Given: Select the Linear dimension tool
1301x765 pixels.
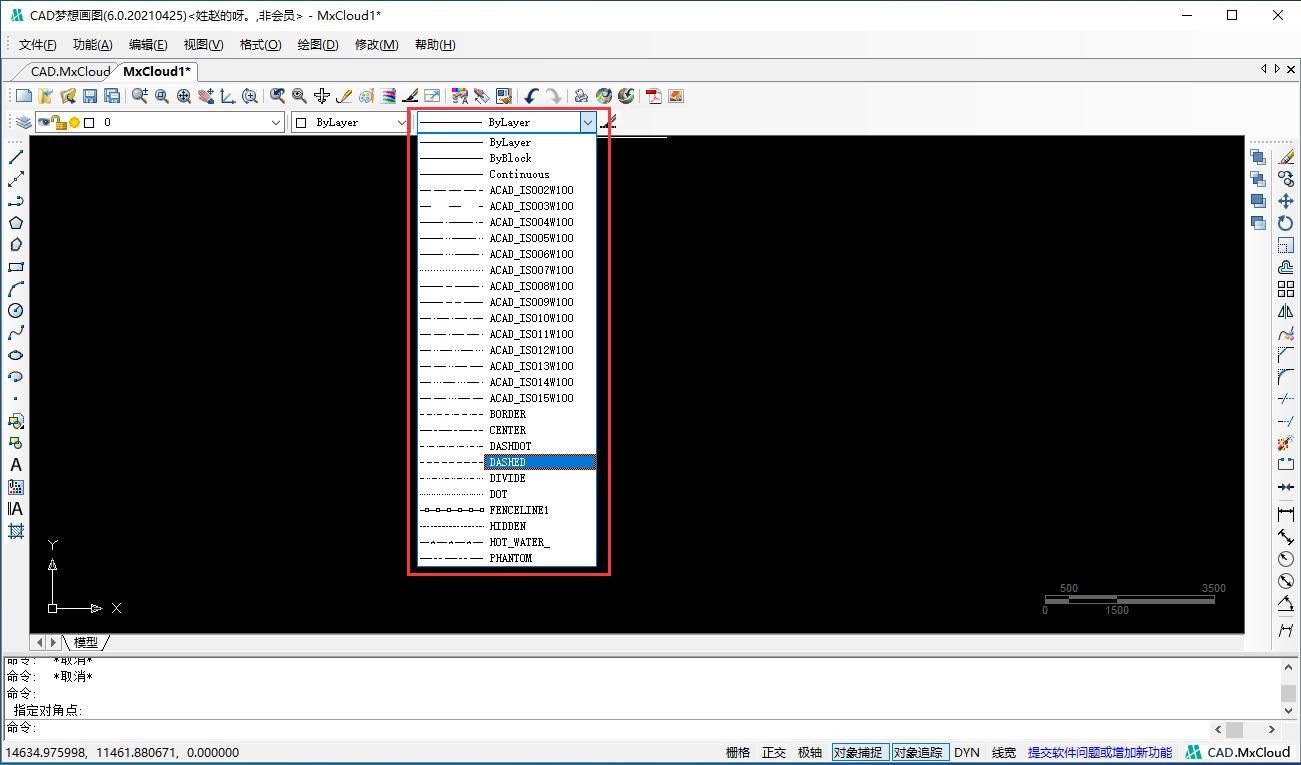Looking at the screenshot, I should coord(1286,515).
